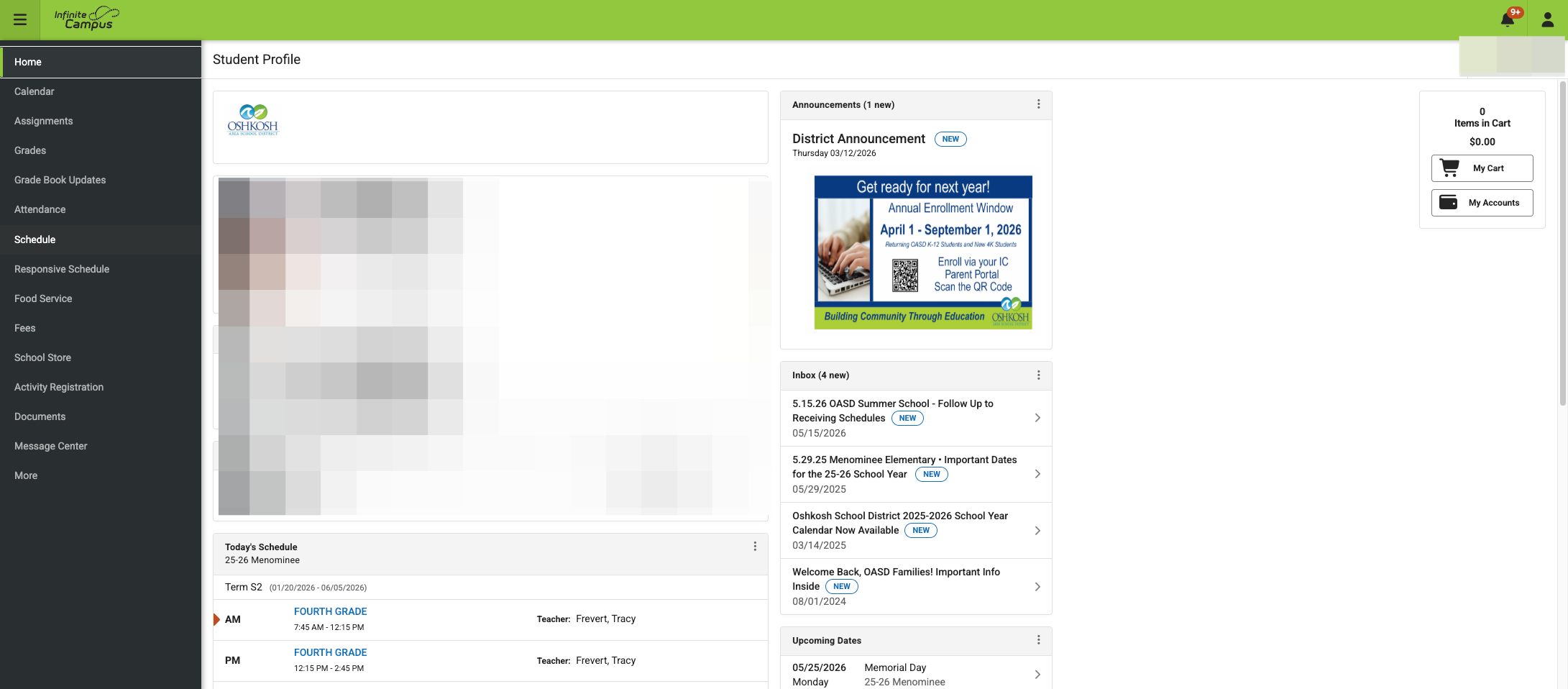Image resolution: width=1568 pixels, height=689 pixels.
Task: Click the My Accounts wallet icon
Action: tap(1448, 202)
